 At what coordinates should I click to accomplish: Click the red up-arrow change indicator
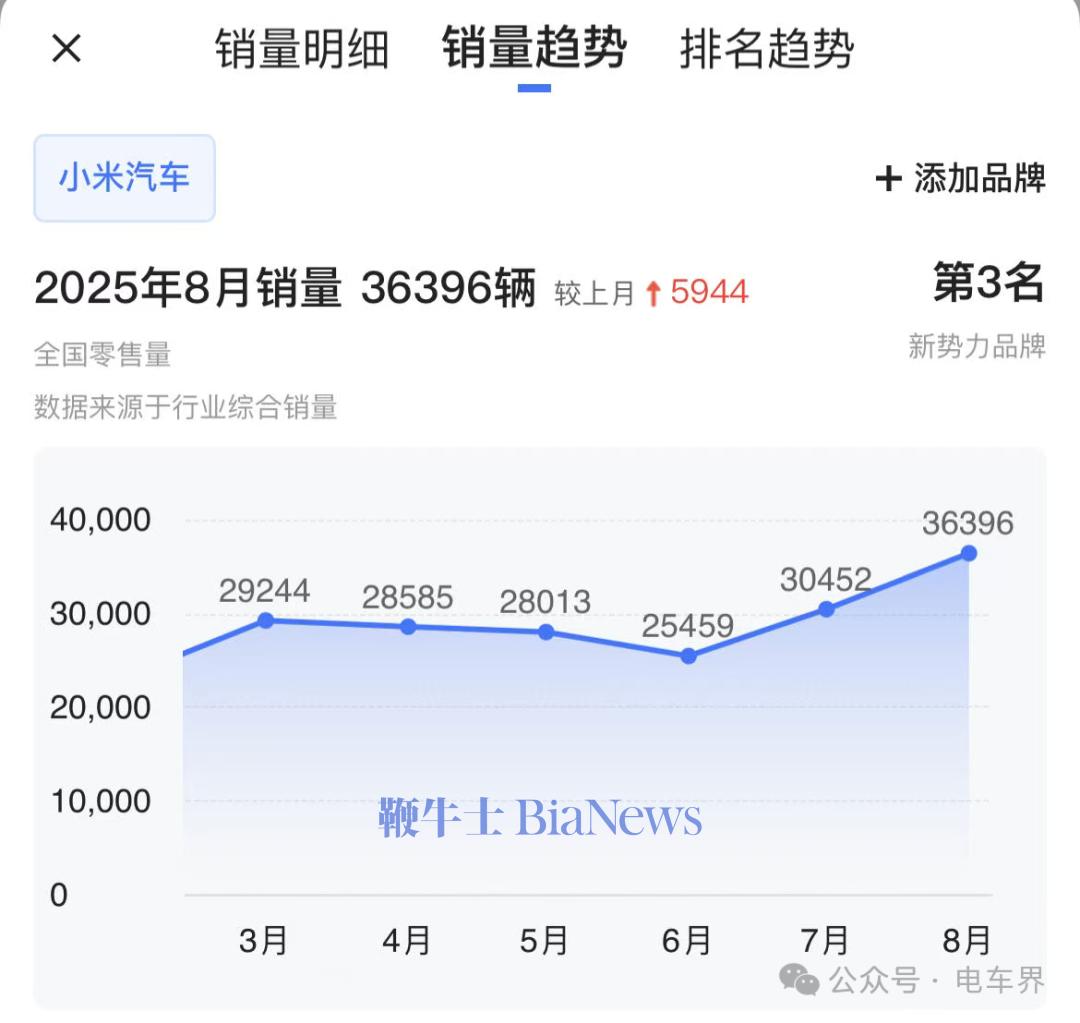coord(653,293)
